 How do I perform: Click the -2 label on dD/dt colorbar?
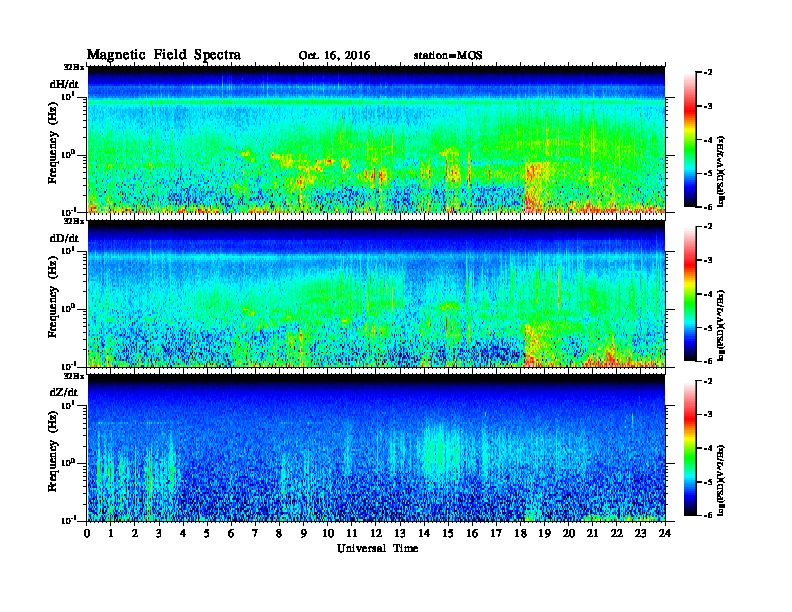[x=708, y=227]
